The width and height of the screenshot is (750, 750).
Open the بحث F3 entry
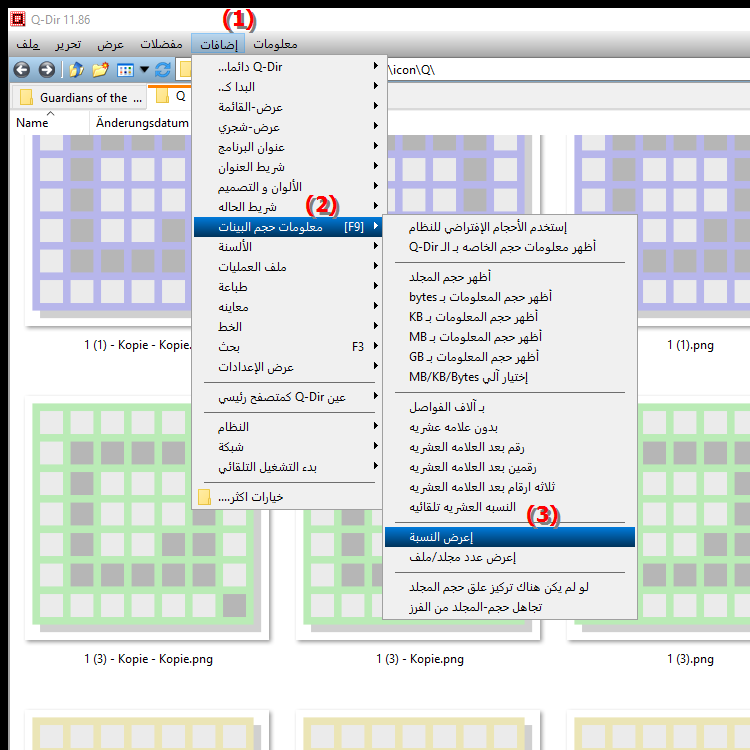coord(287,347)
